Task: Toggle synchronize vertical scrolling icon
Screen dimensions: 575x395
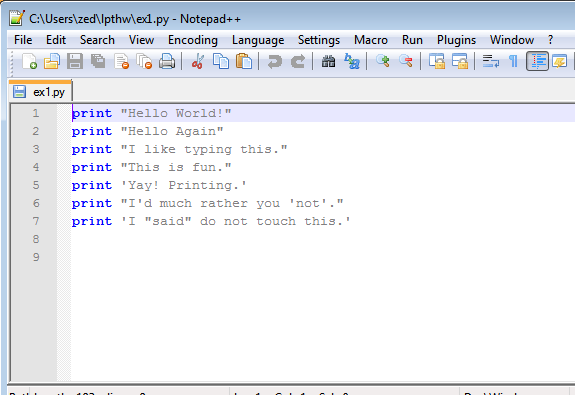Action: point(437,61)
